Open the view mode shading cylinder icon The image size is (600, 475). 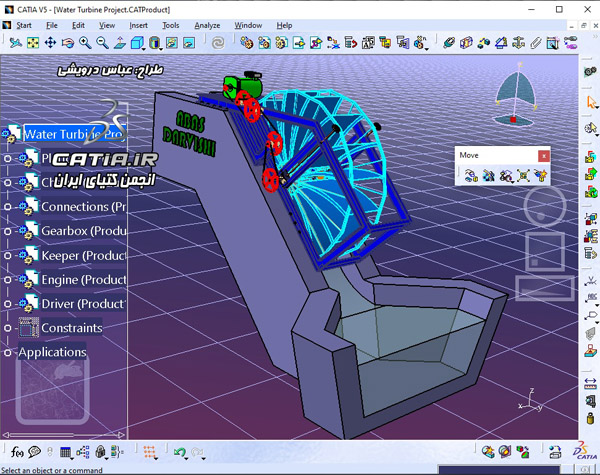(x=154, y=42)
